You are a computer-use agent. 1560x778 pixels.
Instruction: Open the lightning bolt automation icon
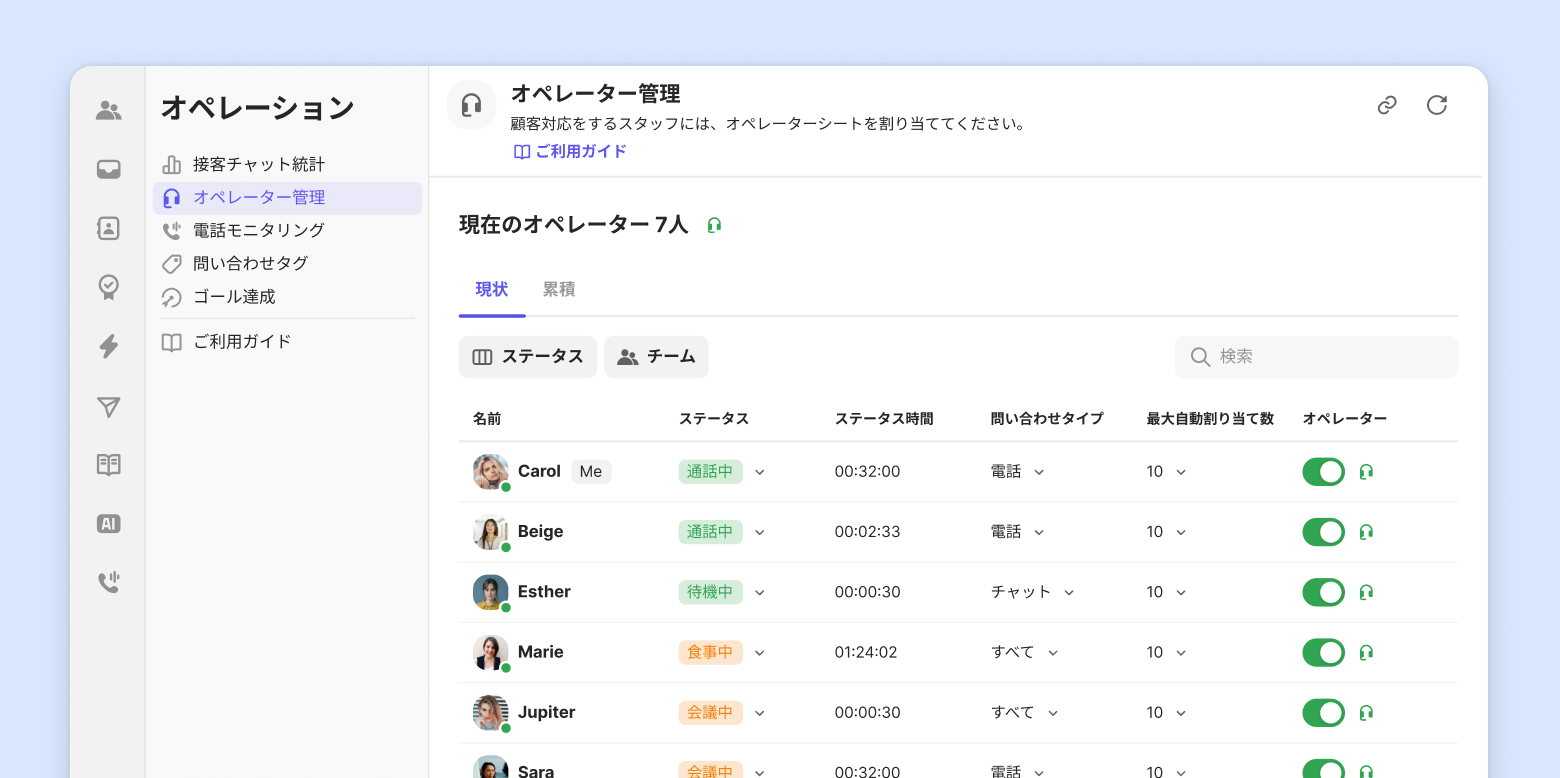(x=108, y=347)
